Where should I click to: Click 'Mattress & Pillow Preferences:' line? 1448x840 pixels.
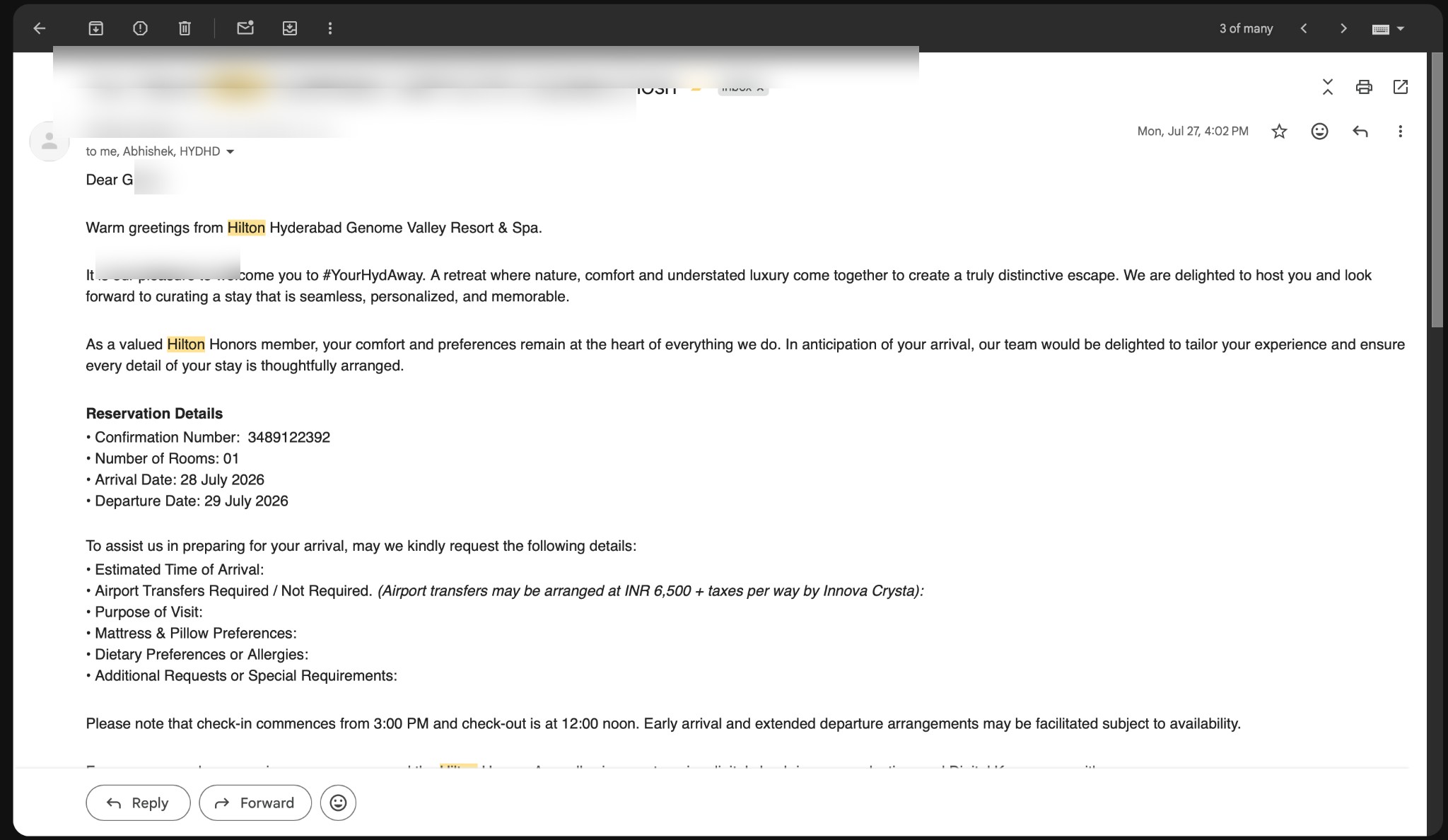[x=192, y=634]
